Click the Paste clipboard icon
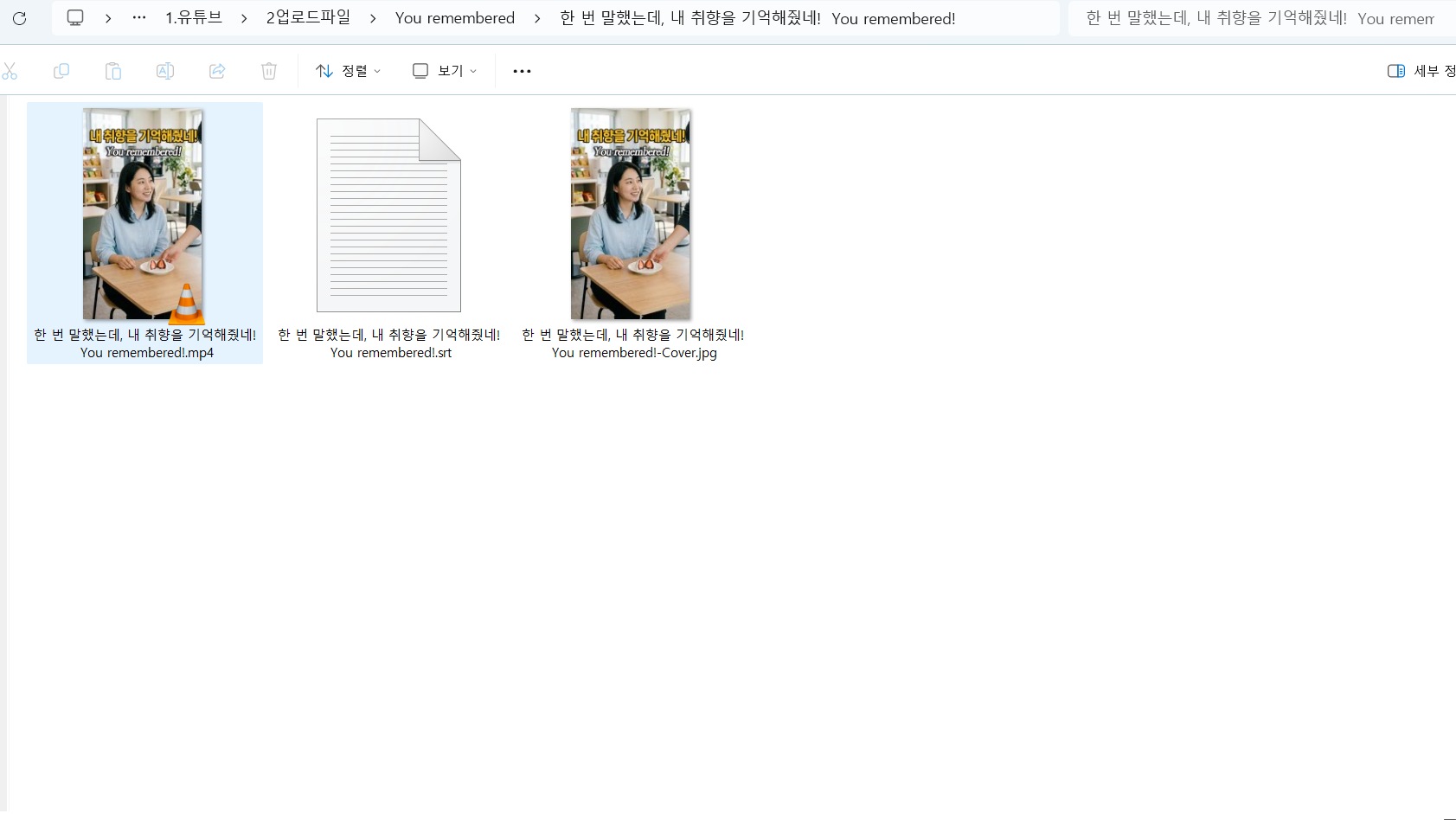This screenshot has width=1456, height=820. tap(113, 71)
